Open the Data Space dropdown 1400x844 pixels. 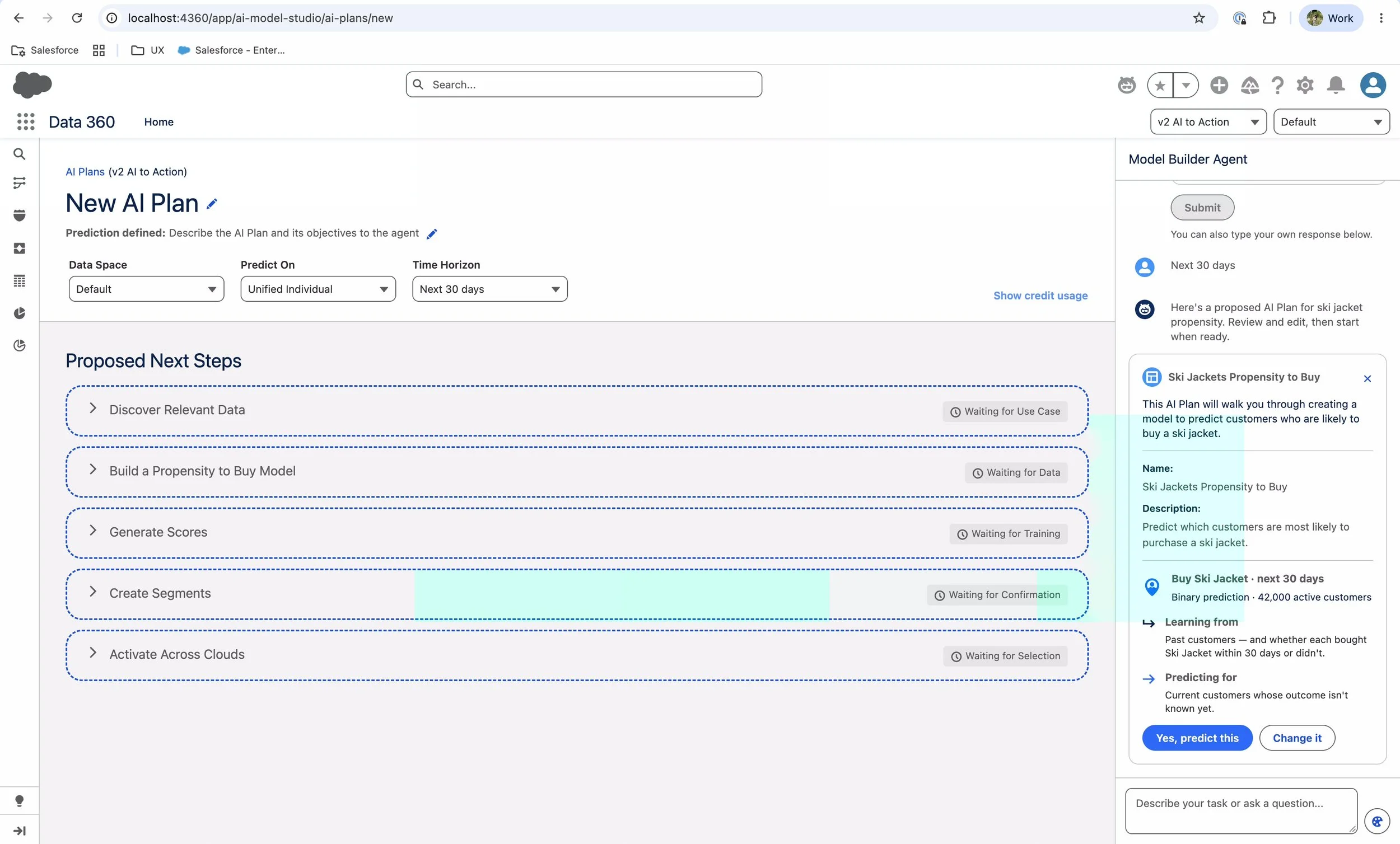click(x=147, y=289)
